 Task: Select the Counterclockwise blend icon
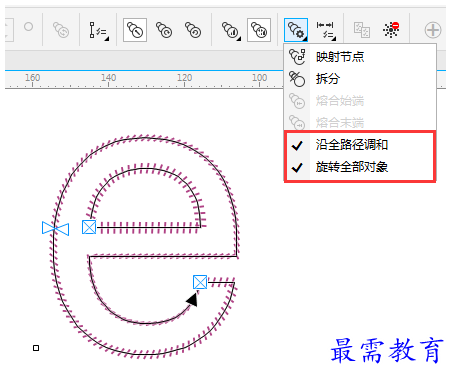(193, 30)
